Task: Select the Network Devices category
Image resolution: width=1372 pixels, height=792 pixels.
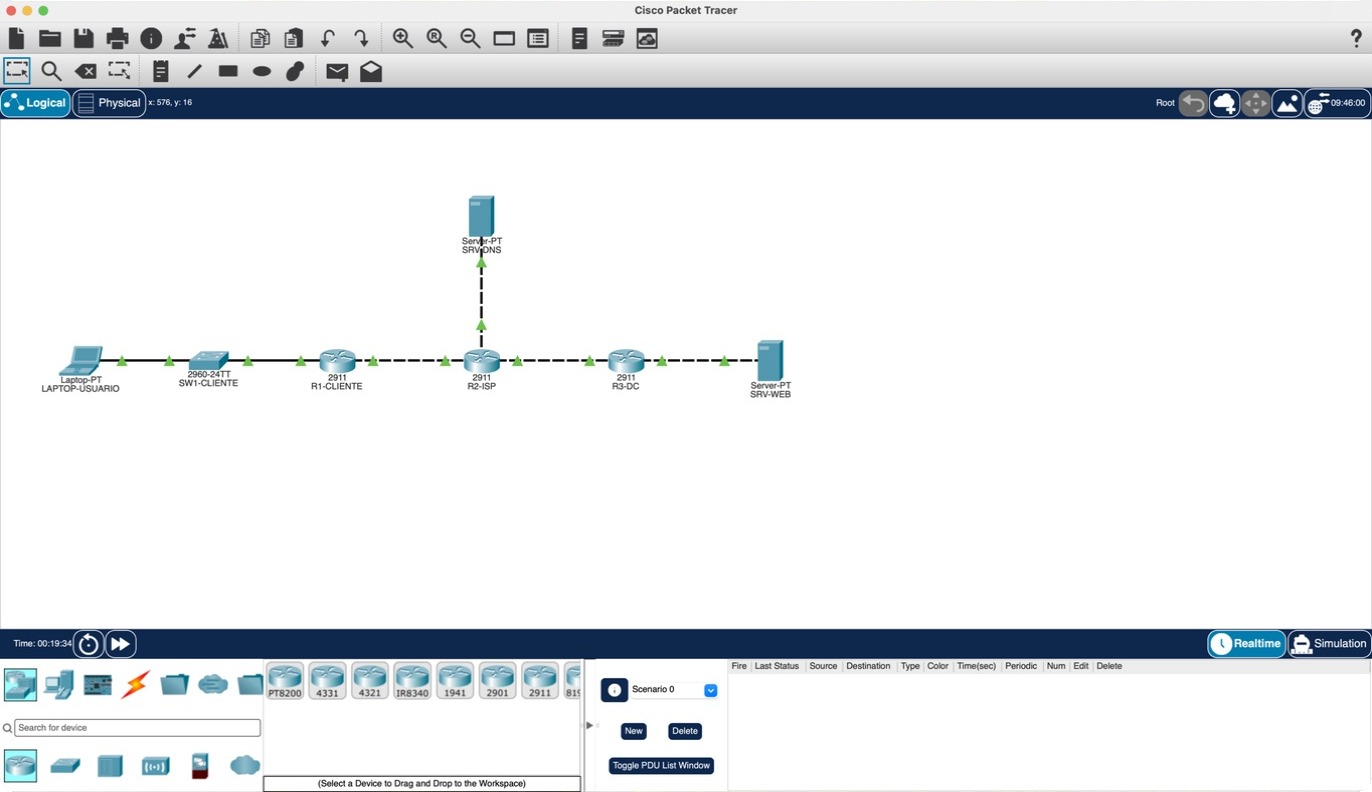Action: [x=20, y=684]
